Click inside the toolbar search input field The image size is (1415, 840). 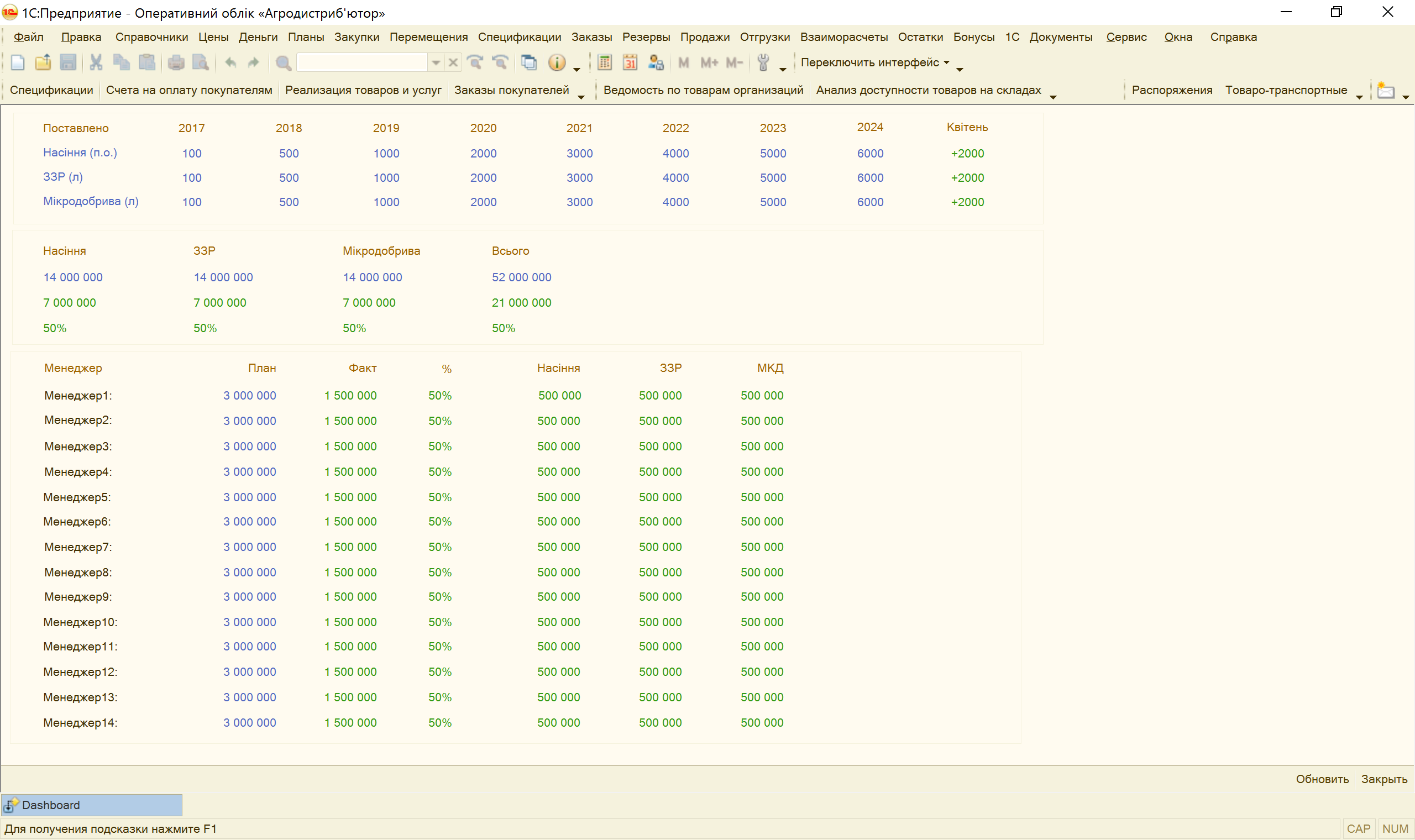point(362,62)
